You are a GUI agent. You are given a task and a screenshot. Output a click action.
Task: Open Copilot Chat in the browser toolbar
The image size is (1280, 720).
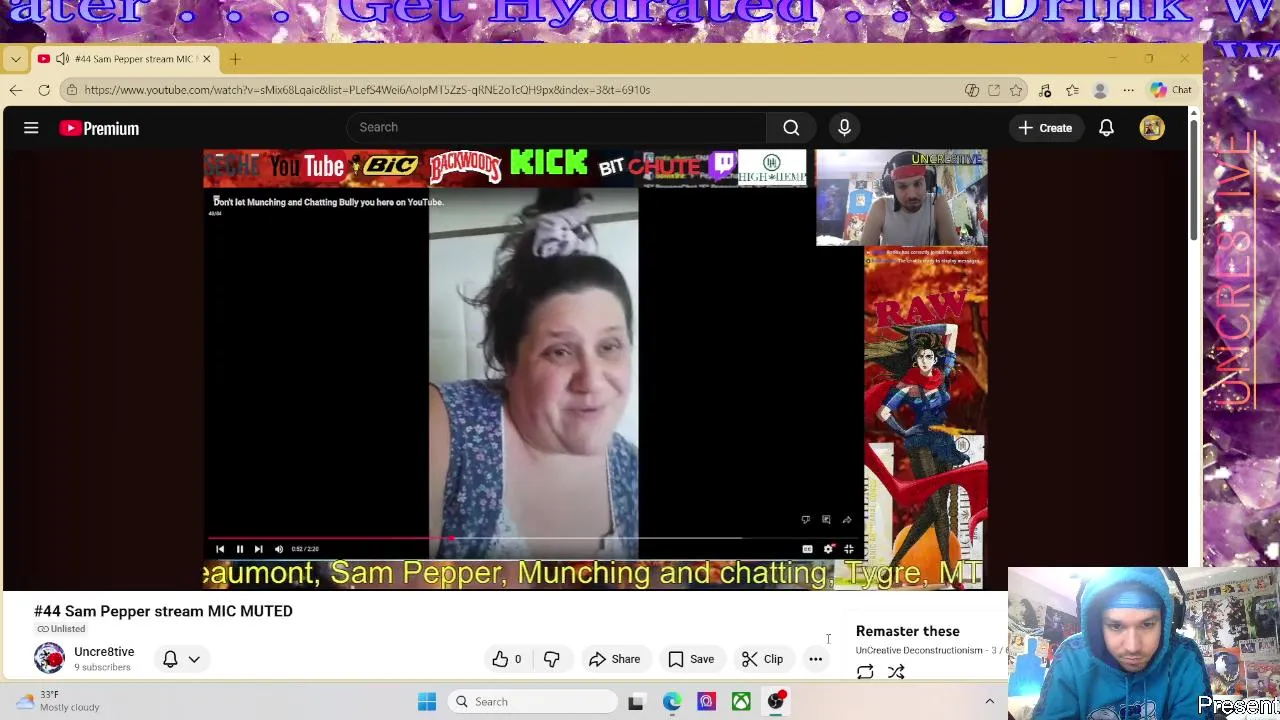click(x=1170, y=90)
